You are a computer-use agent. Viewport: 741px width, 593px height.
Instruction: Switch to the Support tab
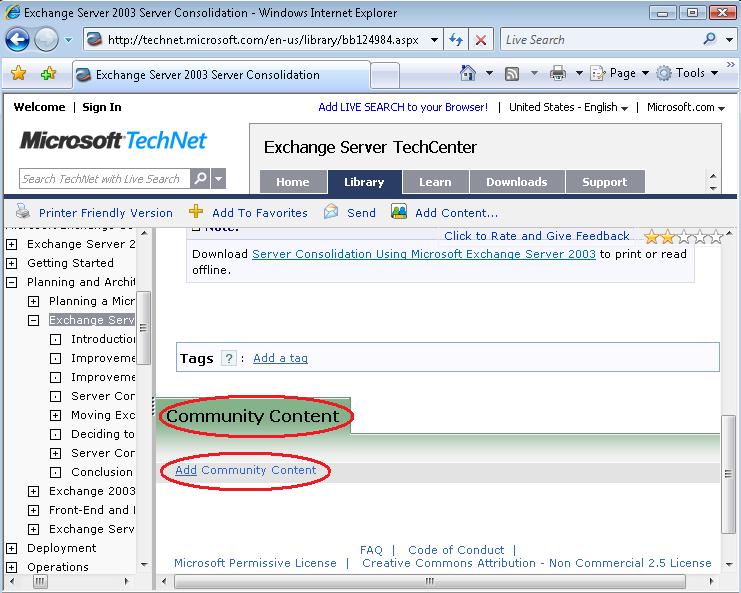click(605, 182)
